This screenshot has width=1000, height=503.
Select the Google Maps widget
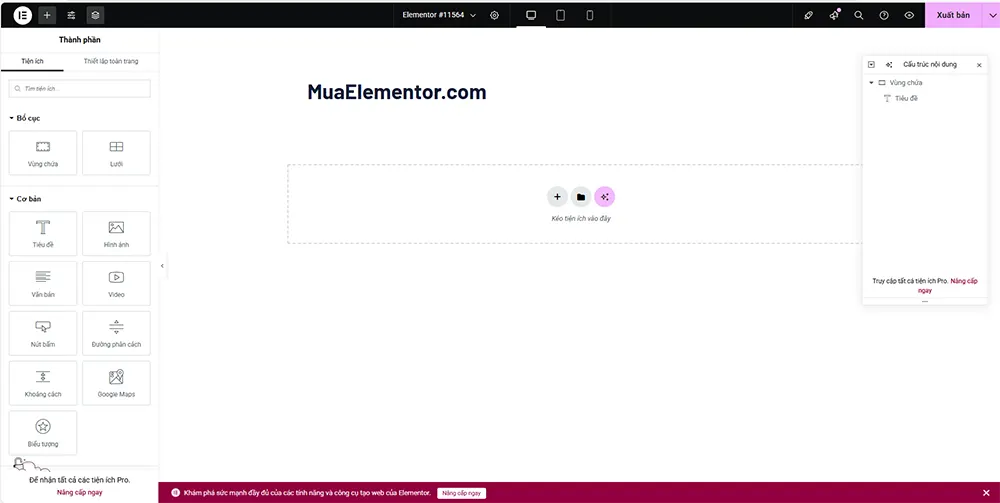point(116,383)
